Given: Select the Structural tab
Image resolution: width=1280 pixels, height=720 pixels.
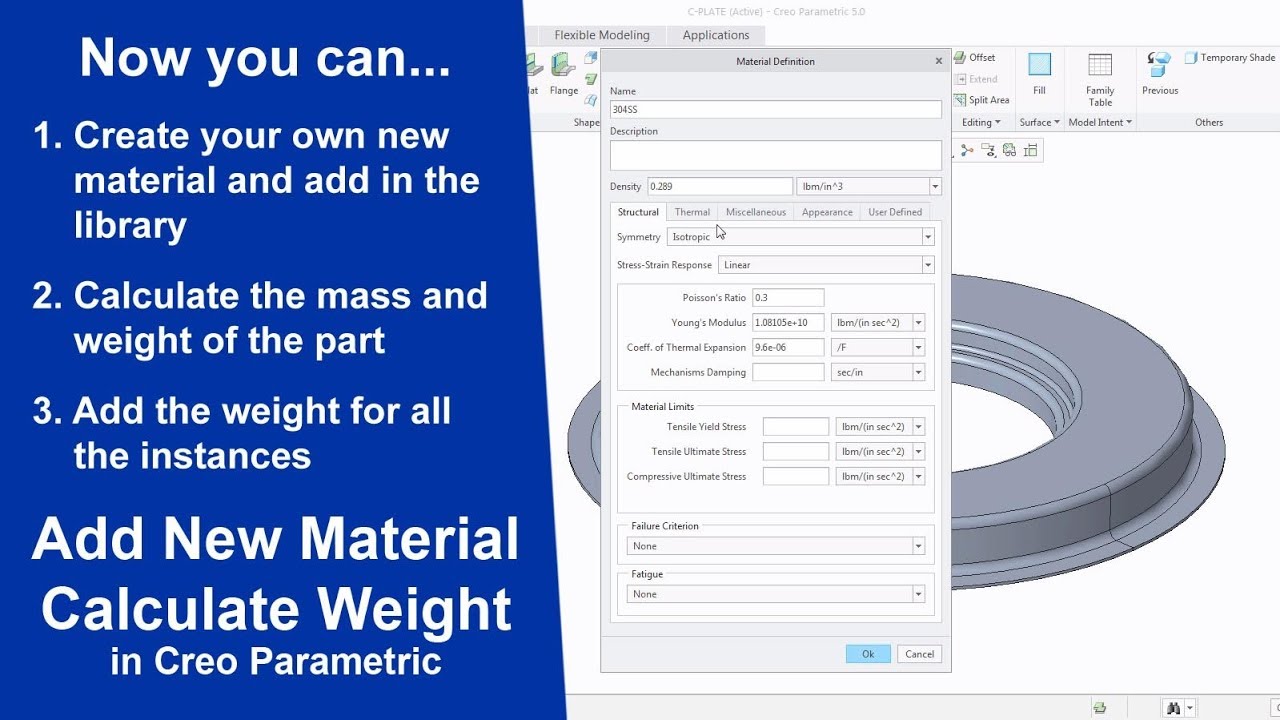Looking at the screenshot, I should [638, 212].
